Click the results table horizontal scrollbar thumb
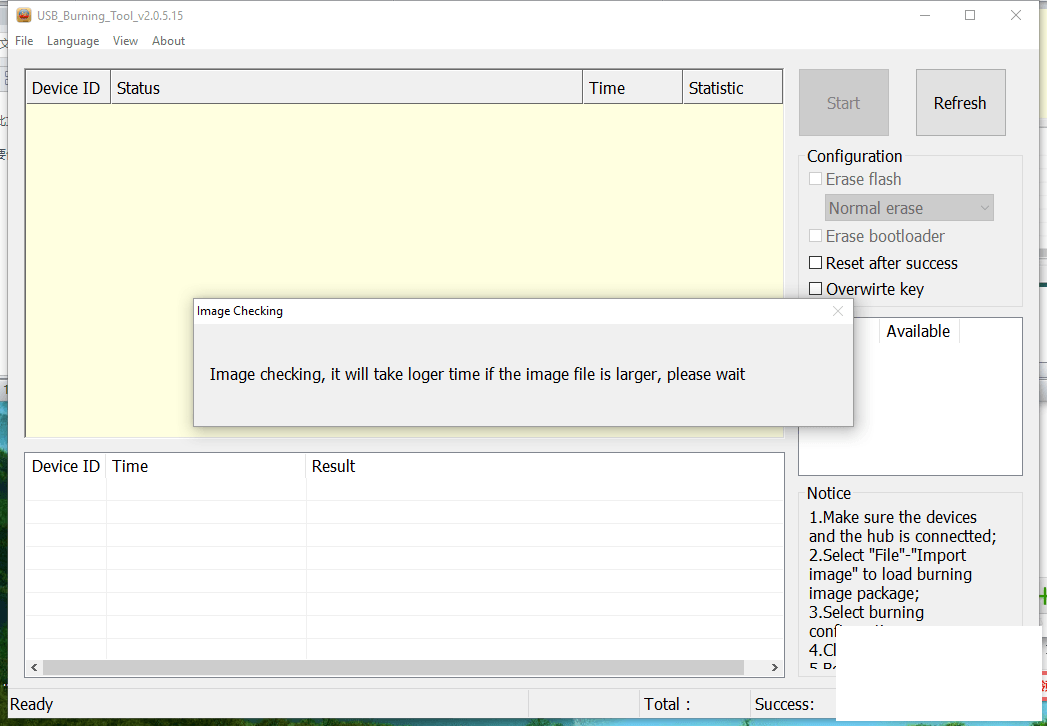The width and height of the screenshot is (1047, 726). point(393,667)
